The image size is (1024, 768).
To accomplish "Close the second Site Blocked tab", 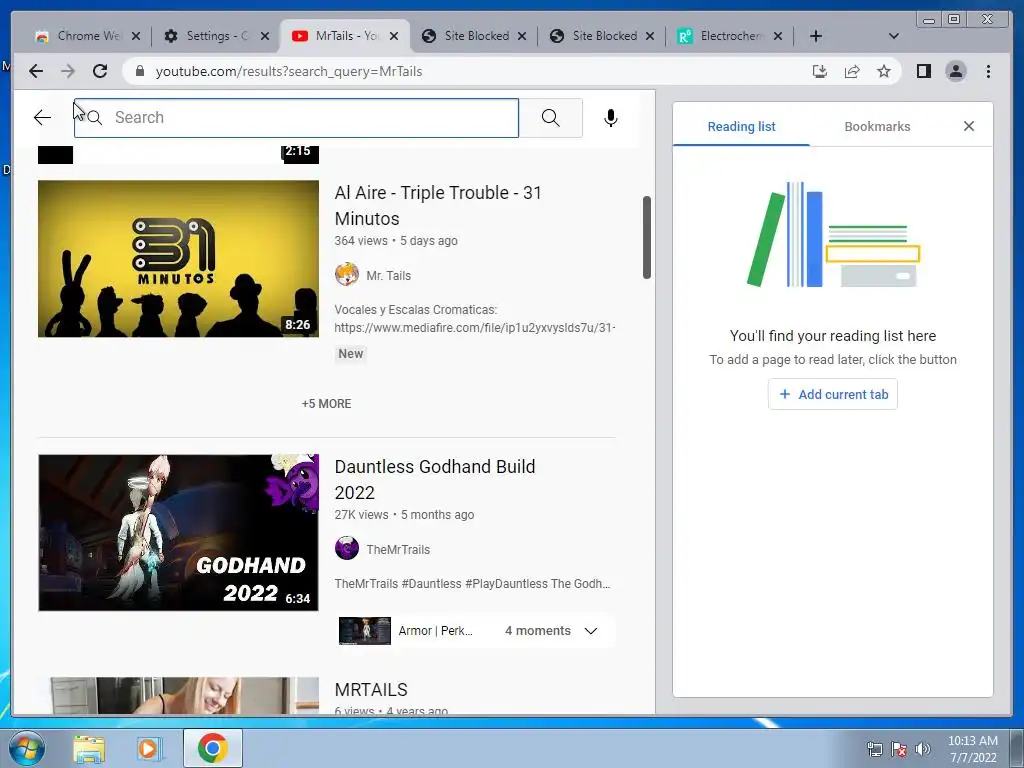I will pos(650,36).
